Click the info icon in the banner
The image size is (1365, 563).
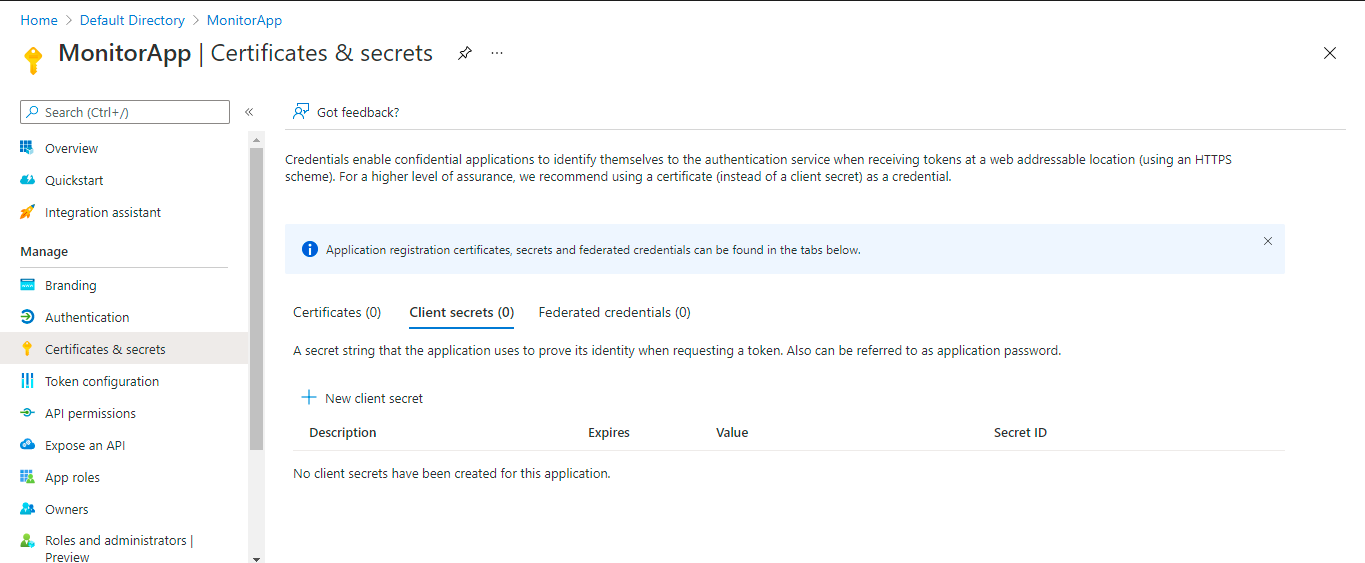(310, 249)
